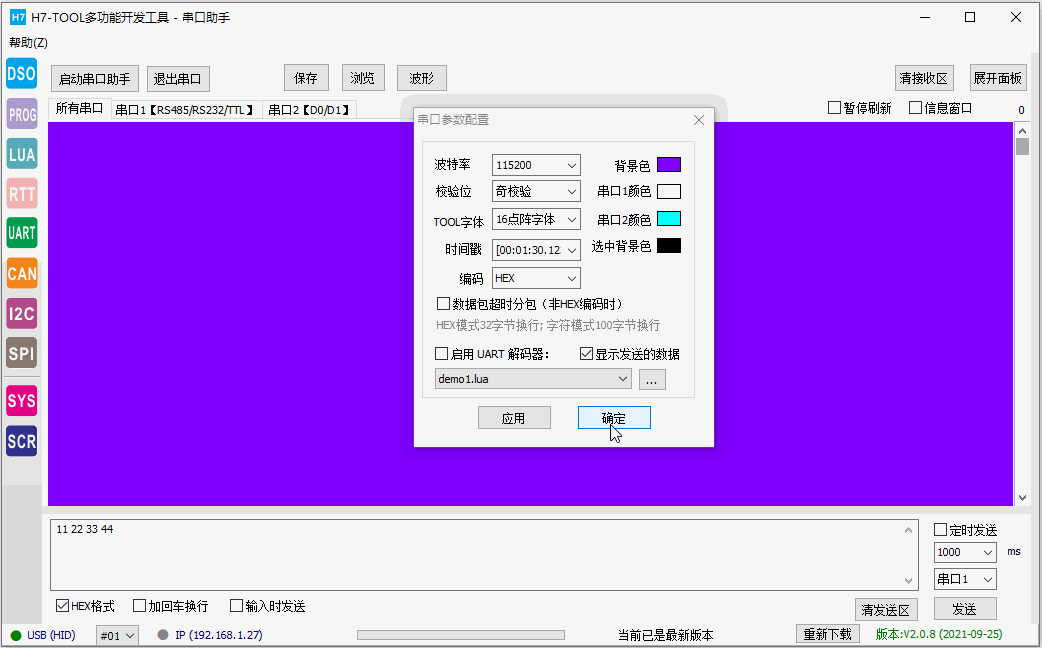Enable 加回车换行 checkbox
Image resolution: width=1042 pixels, height=648 pixels.
(140, 605)
